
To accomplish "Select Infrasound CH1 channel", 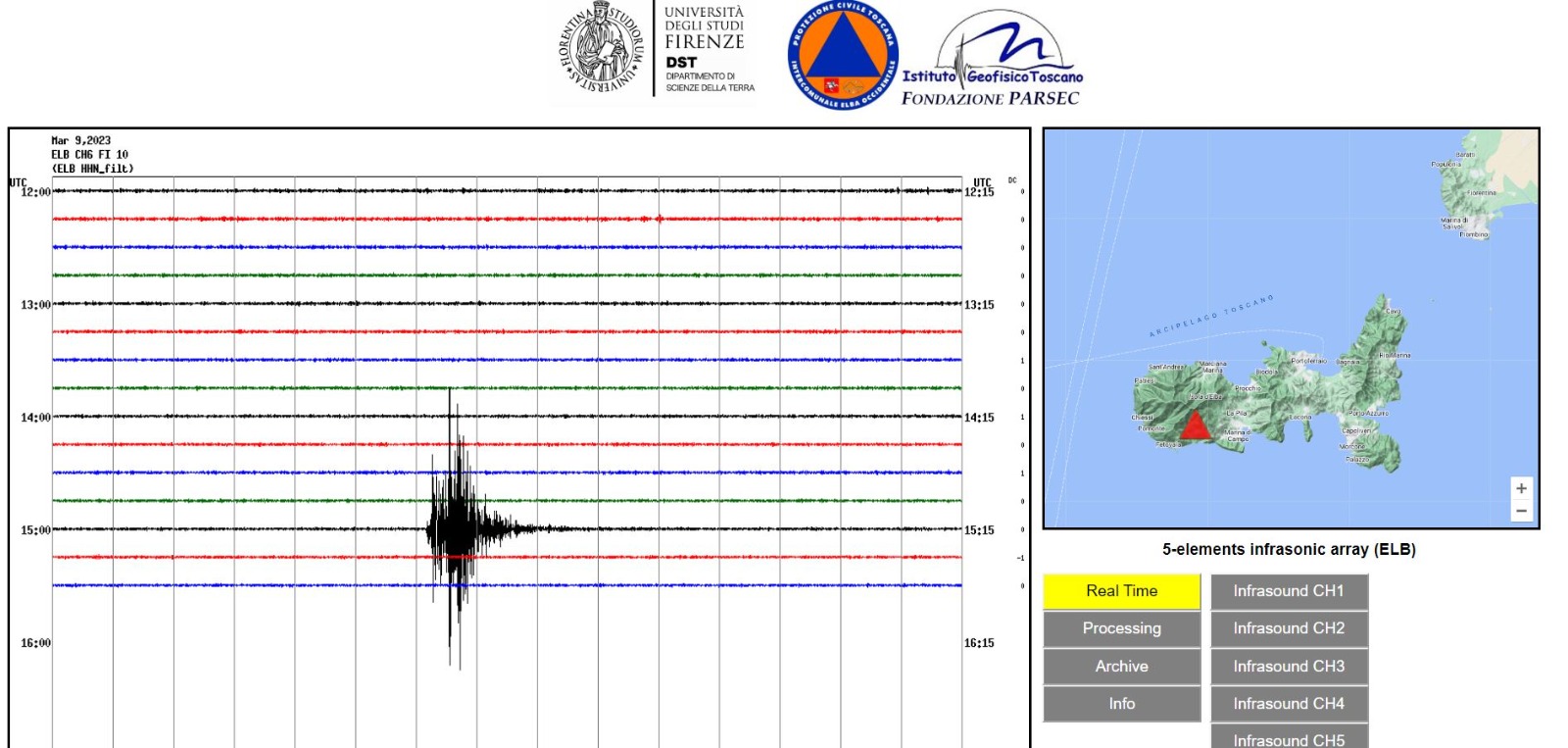I will click(x=1288, y=591).
